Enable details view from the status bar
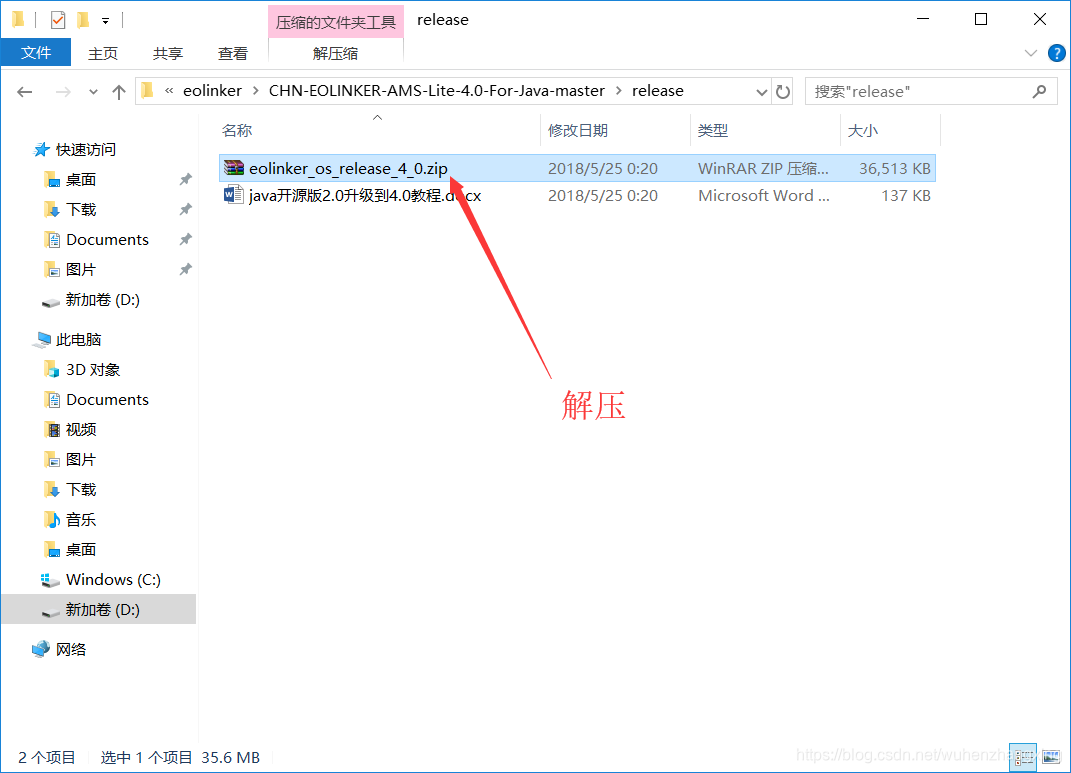1071x773 pixels. [x=1023, y=758]
